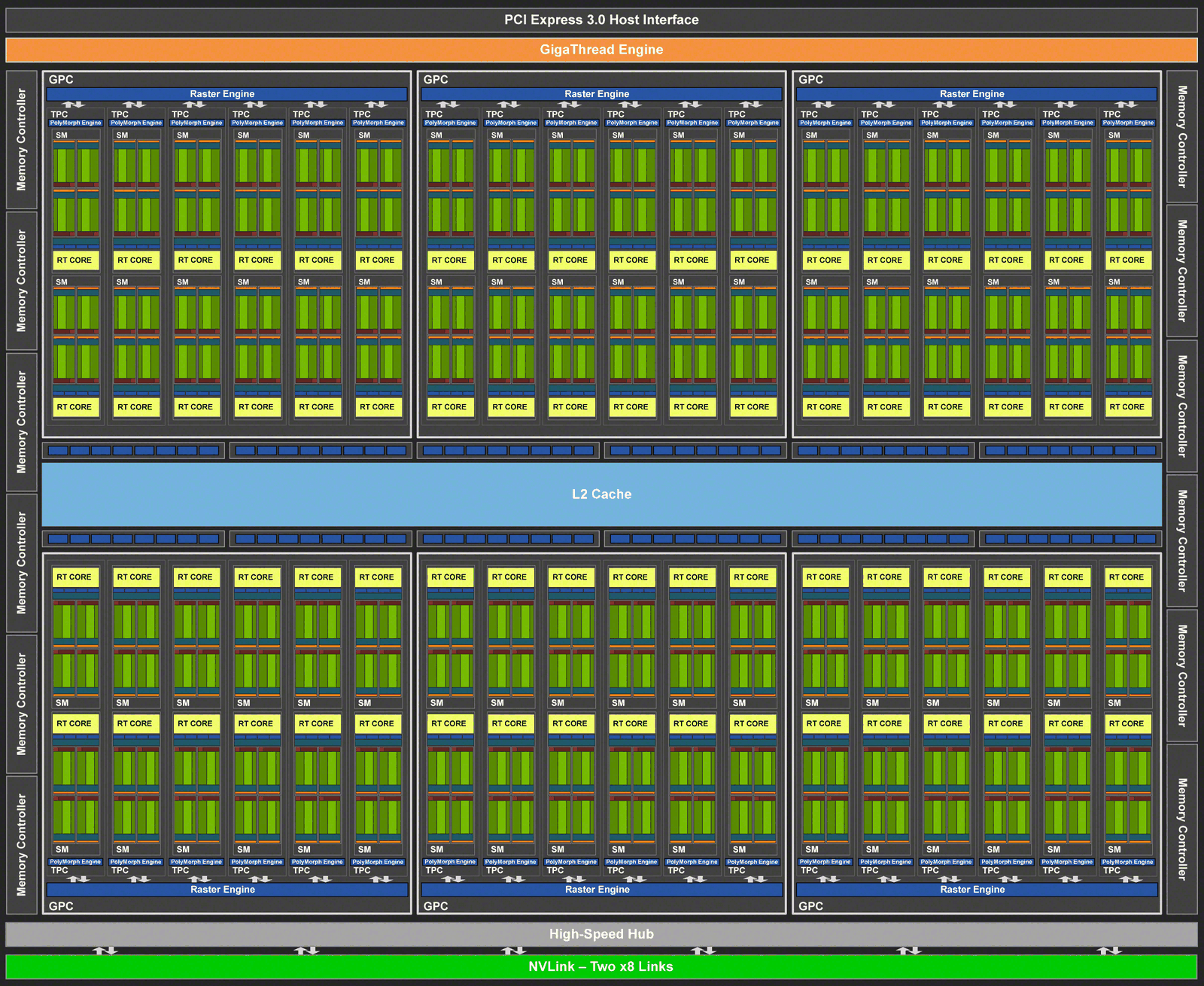Viewport: 1204px width, 986px height.
Task: Select Raster Engine bar in upper-left GPC
Action: click(x=227, y=94)
